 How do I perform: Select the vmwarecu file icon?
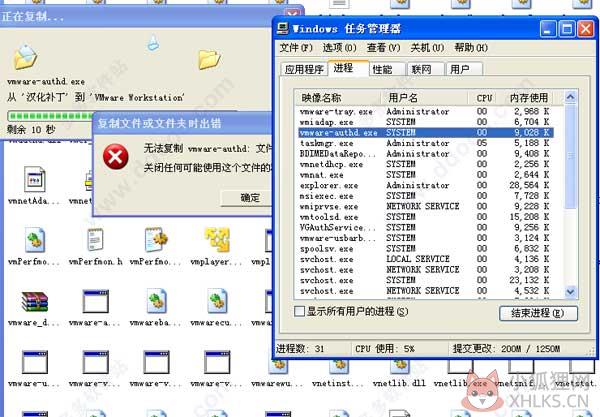217,301
